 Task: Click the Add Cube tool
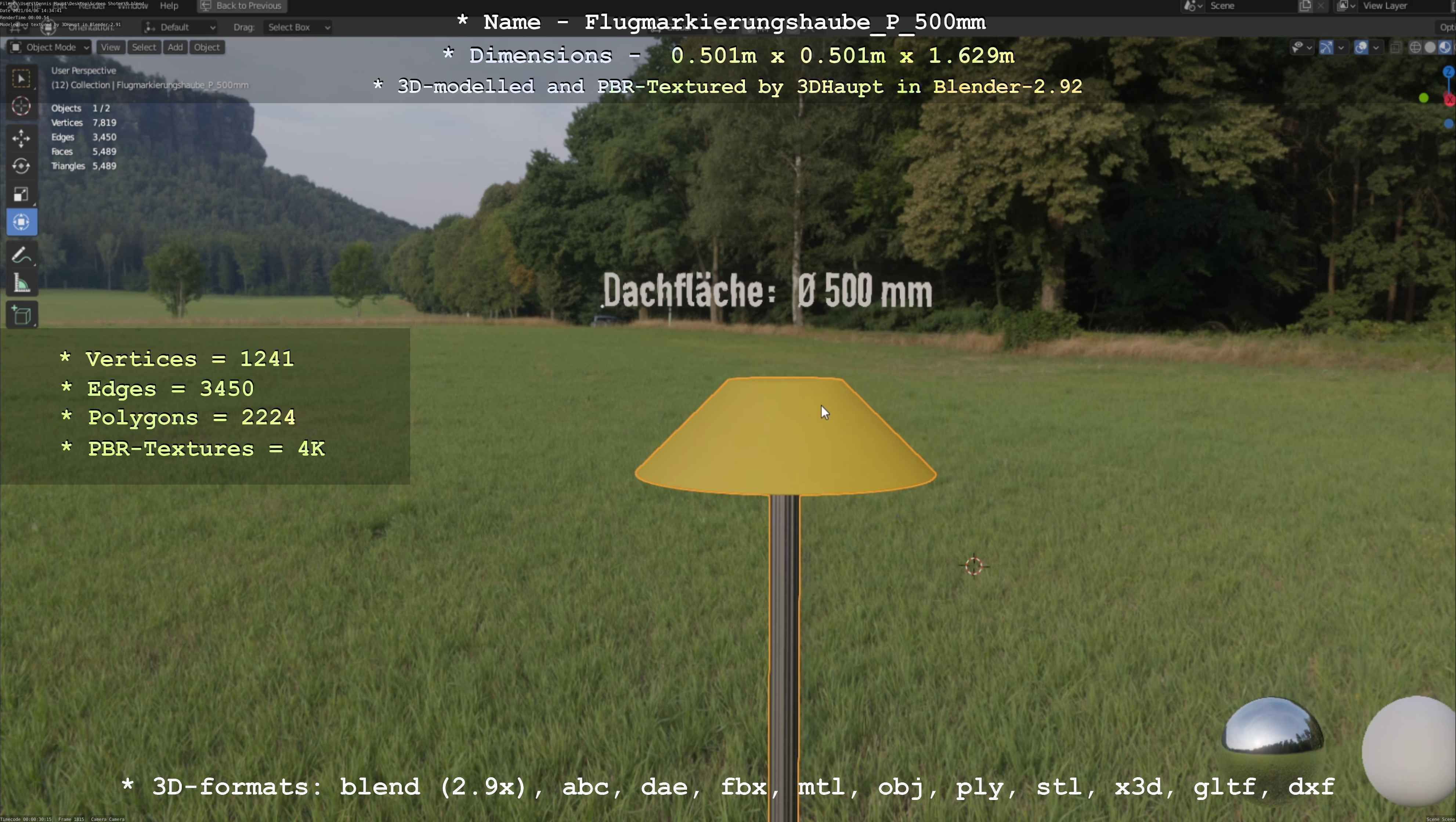click(21, 315)
